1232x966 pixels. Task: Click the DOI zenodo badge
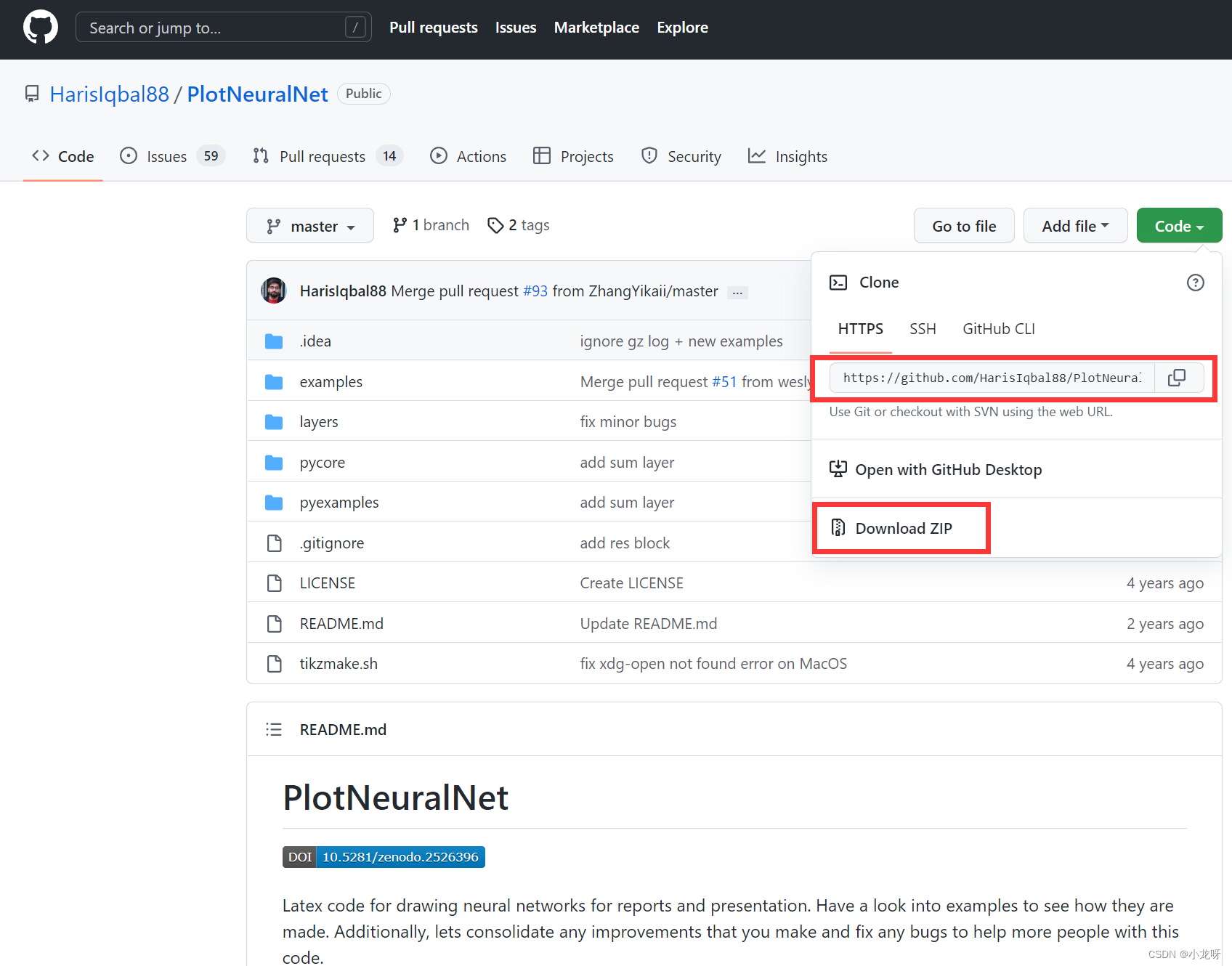384,857
